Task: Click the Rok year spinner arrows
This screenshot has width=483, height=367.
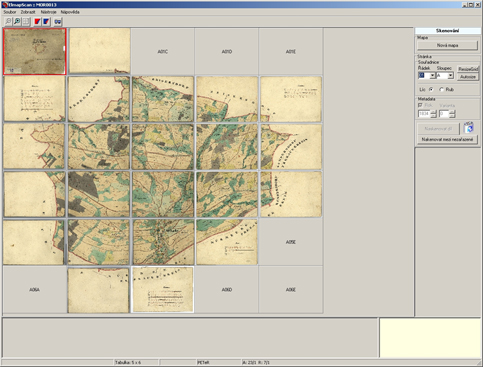Action: (x=433, y=114)
